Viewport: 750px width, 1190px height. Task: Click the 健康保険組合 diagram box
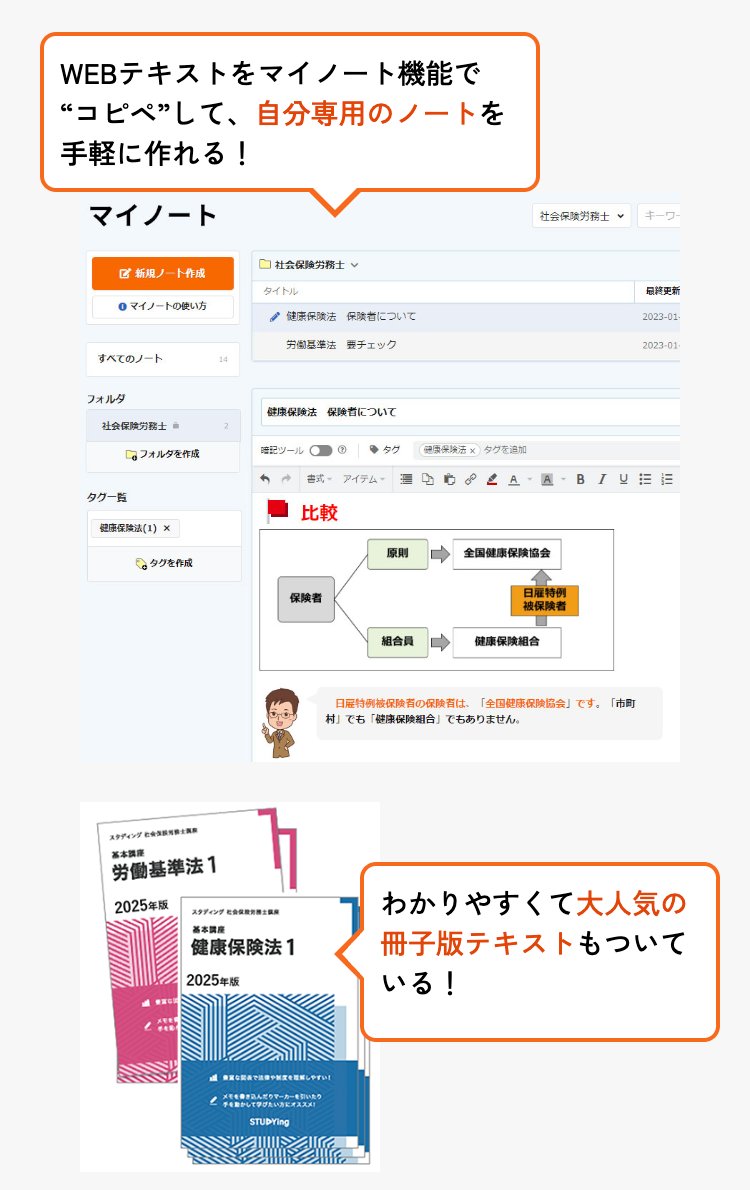point(507,641)
